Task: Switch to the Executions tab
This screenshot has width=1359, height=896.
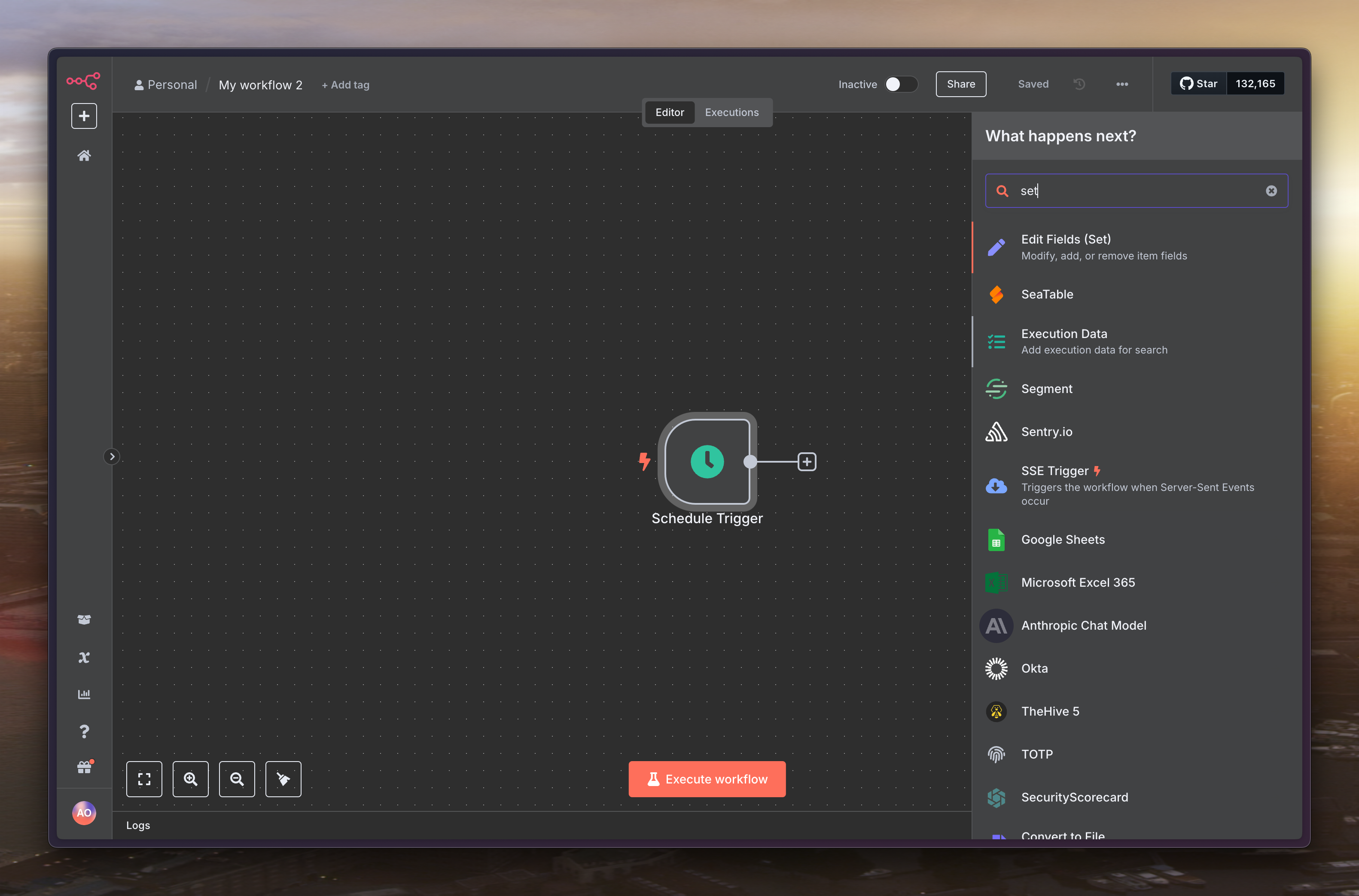Action: coord(731,113)
